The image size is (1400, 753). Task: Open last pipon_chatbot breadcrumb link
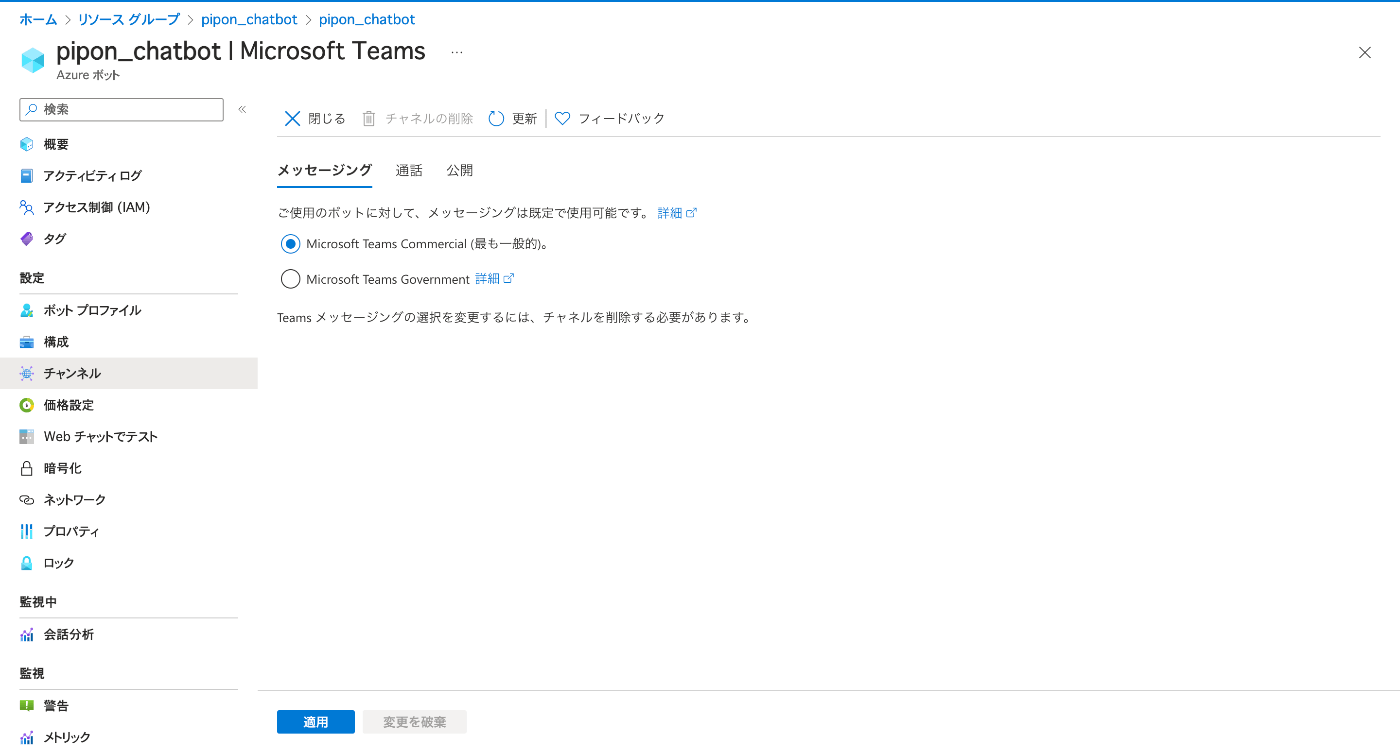pyautogui.click(x=367, y=19)
